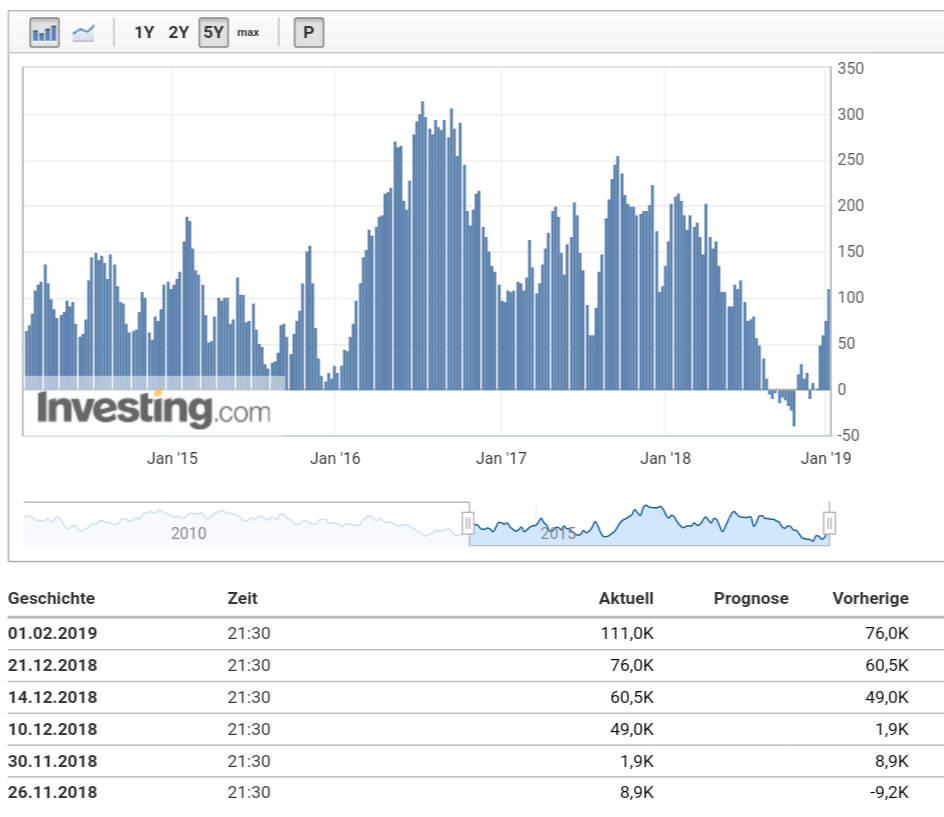Click the right range slider handle
Image resolution: width=944 pixels, height=817 pixels.
[829, 523]
